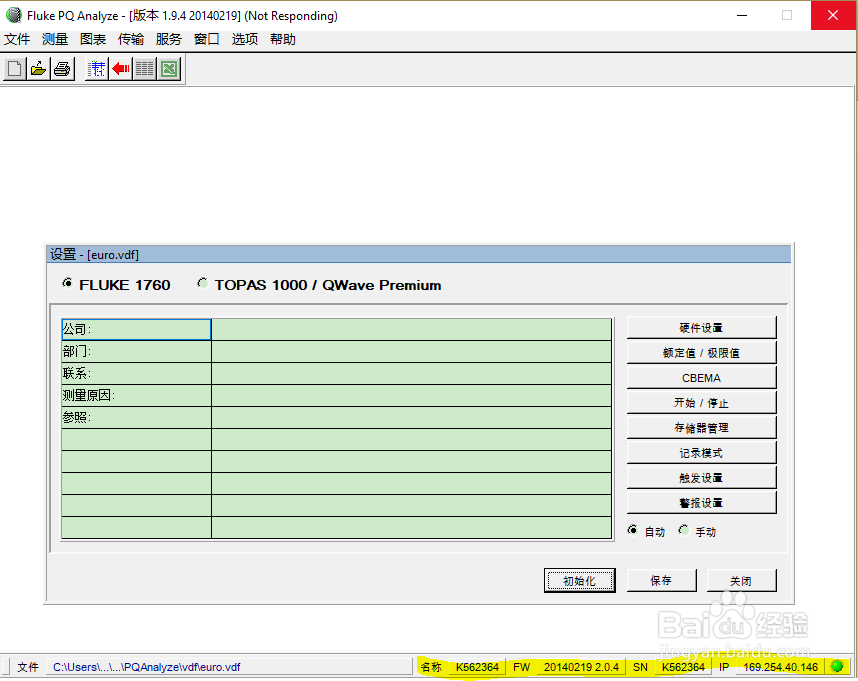Open the 选项 menu

point(245,39)
